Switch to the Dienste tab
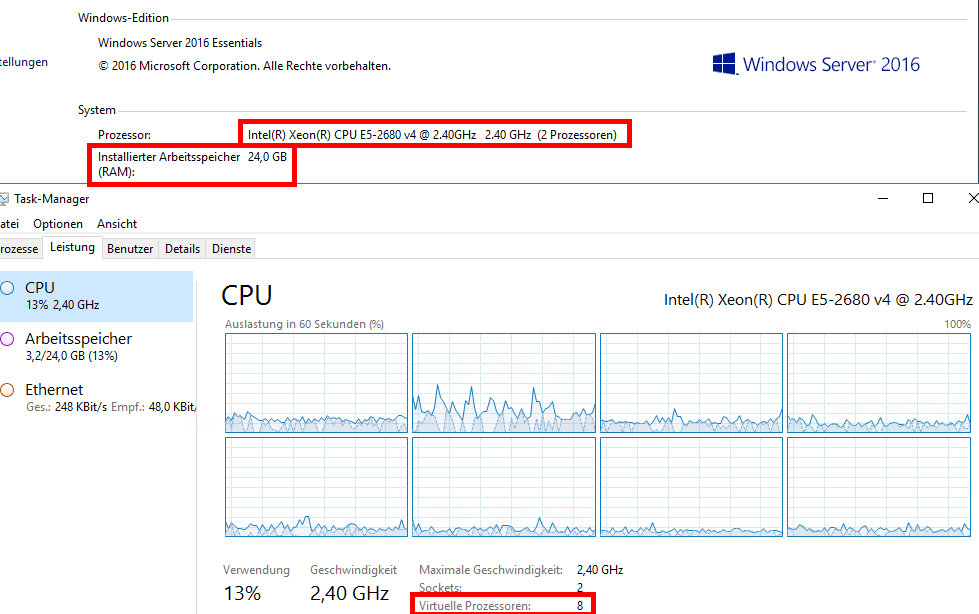 coord(231,248)
